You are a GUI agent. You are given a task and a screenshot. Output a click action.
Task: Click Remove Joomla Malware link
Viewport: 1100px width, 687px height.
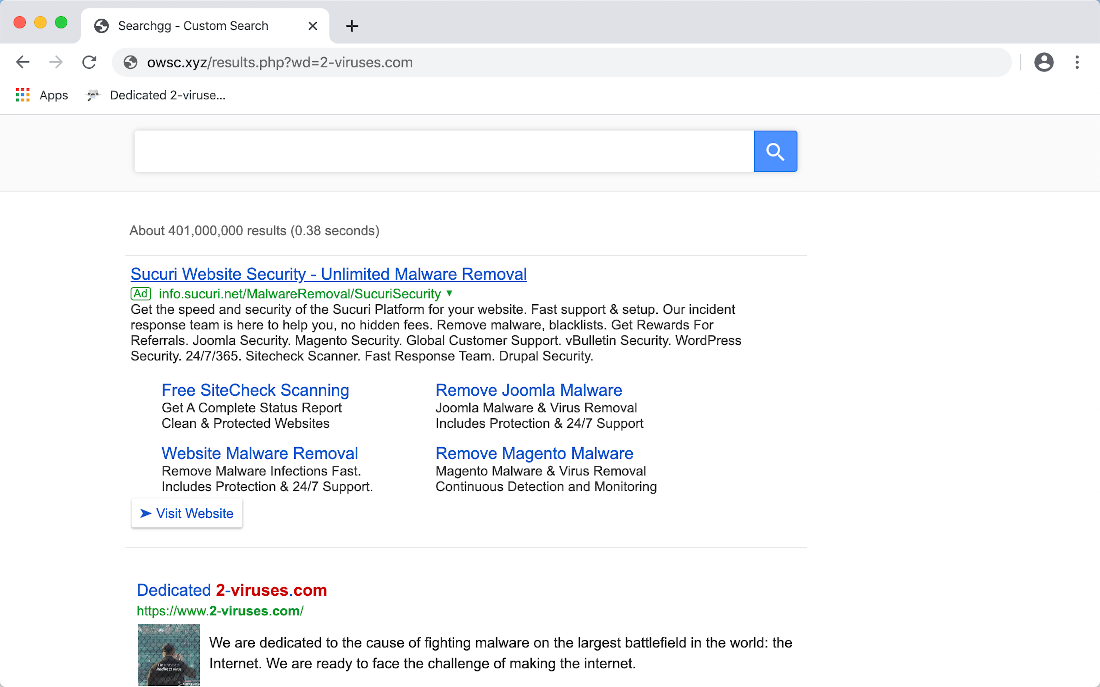pos(528,390)
